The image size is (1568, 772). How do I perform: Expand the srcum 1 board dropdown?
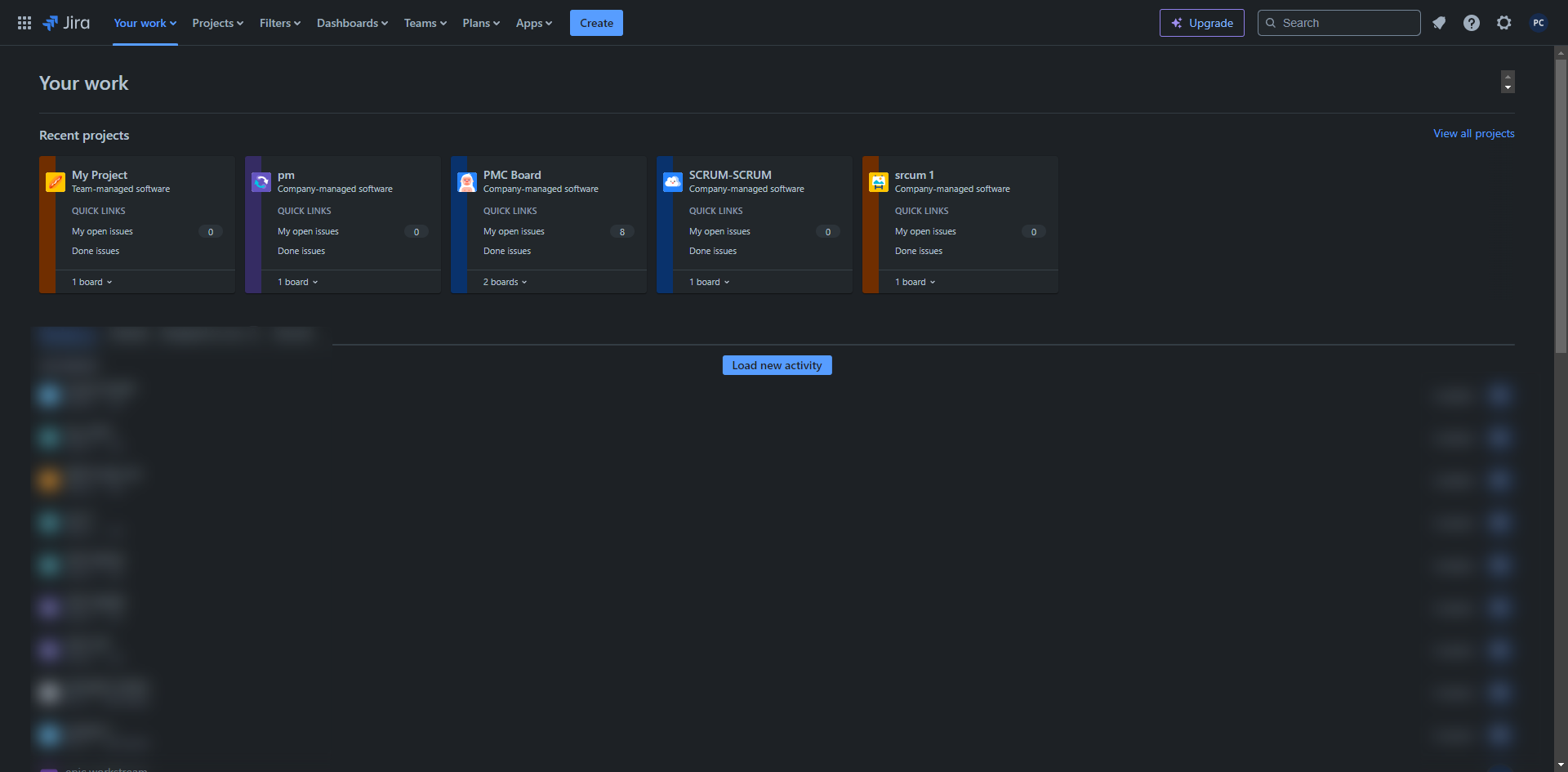click(915, 282)
